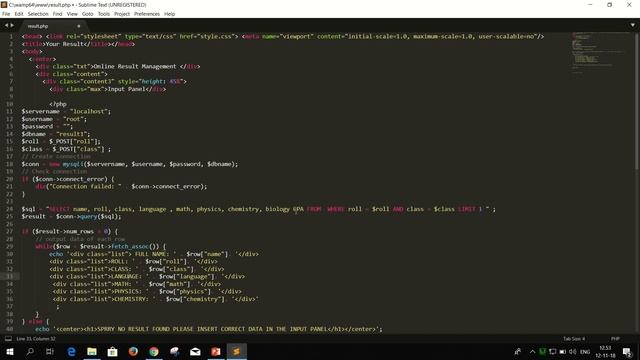This screenshot has width=640, height=360.
Task: Click the 'Connection failed' die statement
Action: pos(121,187)
